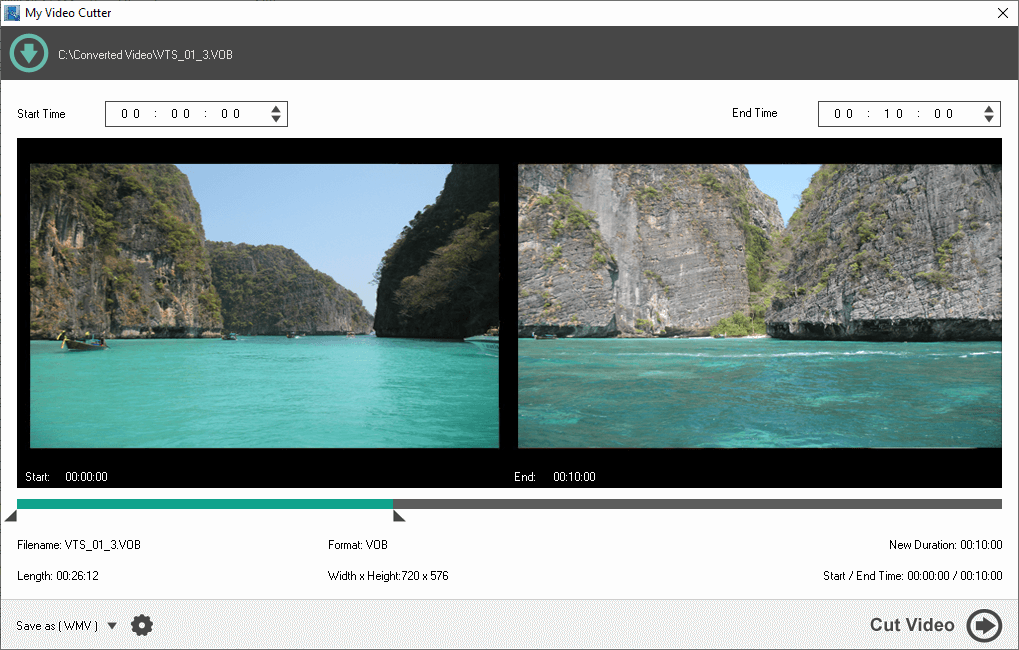The height and width of the screenshot is (650, 1019).
Task: Click the green load video file icon
Action: (29, 54)
